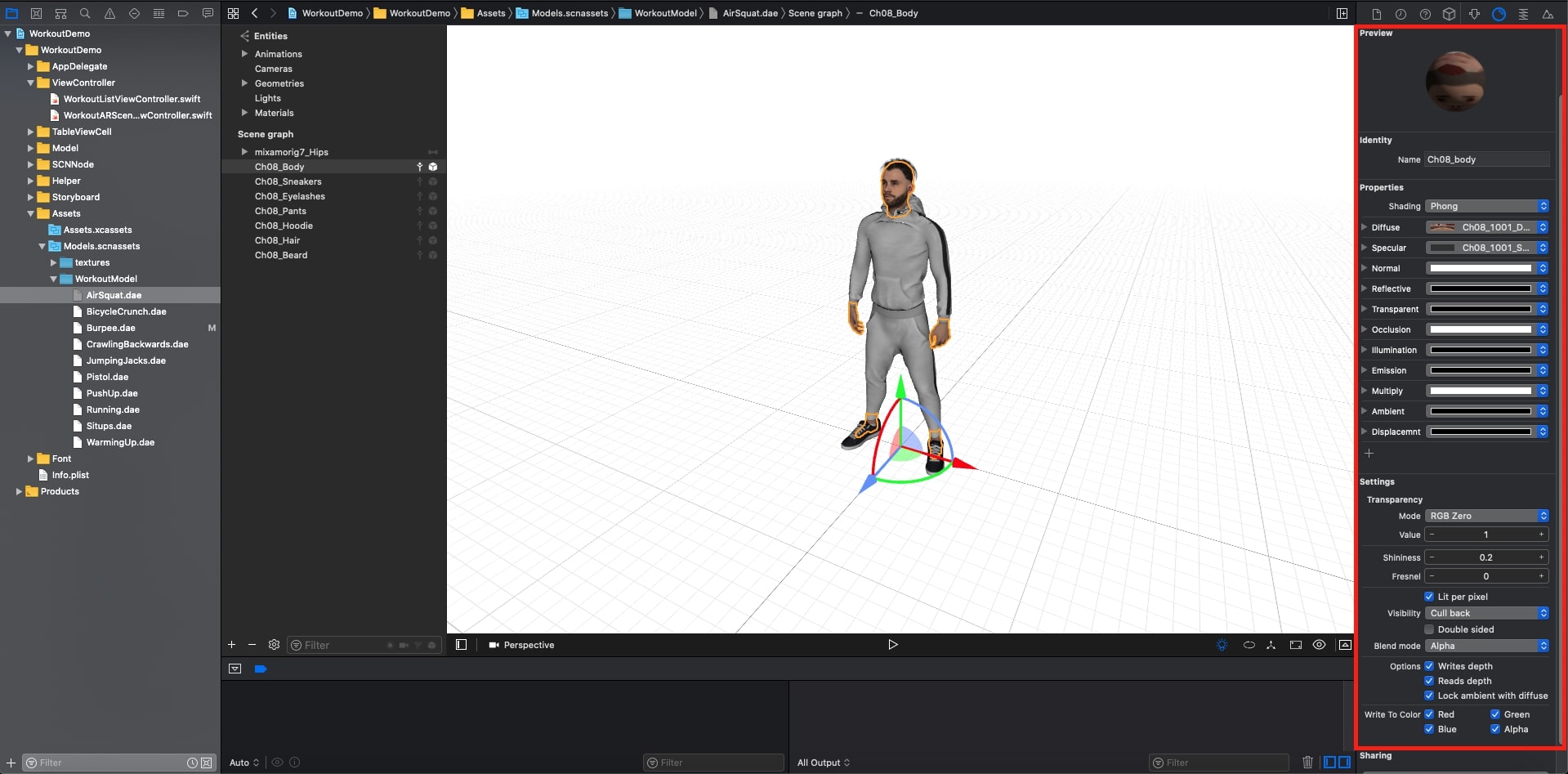
Task: Add a new scene graph node
Action: [231, 645]
